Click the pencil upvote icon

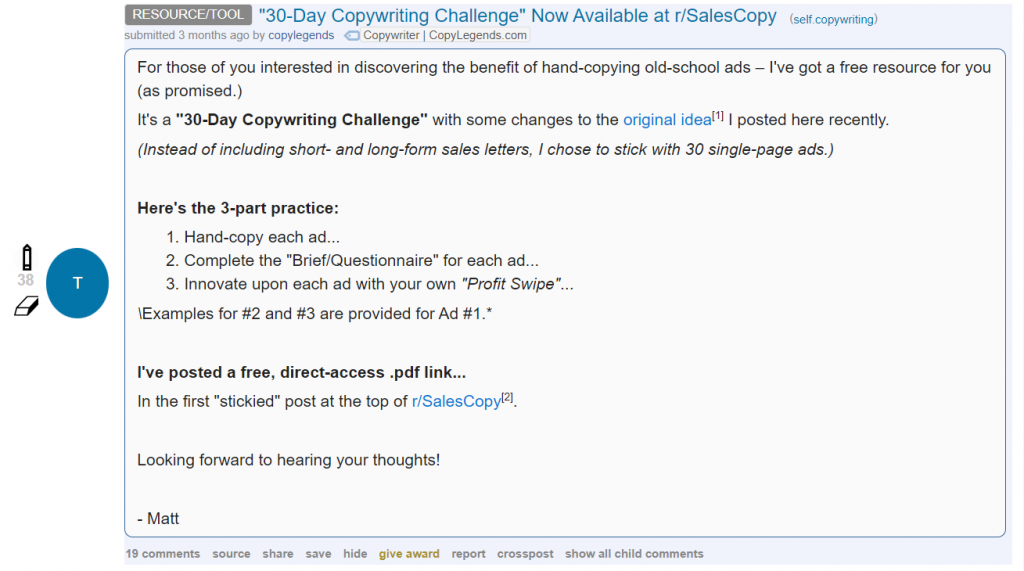[x=27, y=257]
